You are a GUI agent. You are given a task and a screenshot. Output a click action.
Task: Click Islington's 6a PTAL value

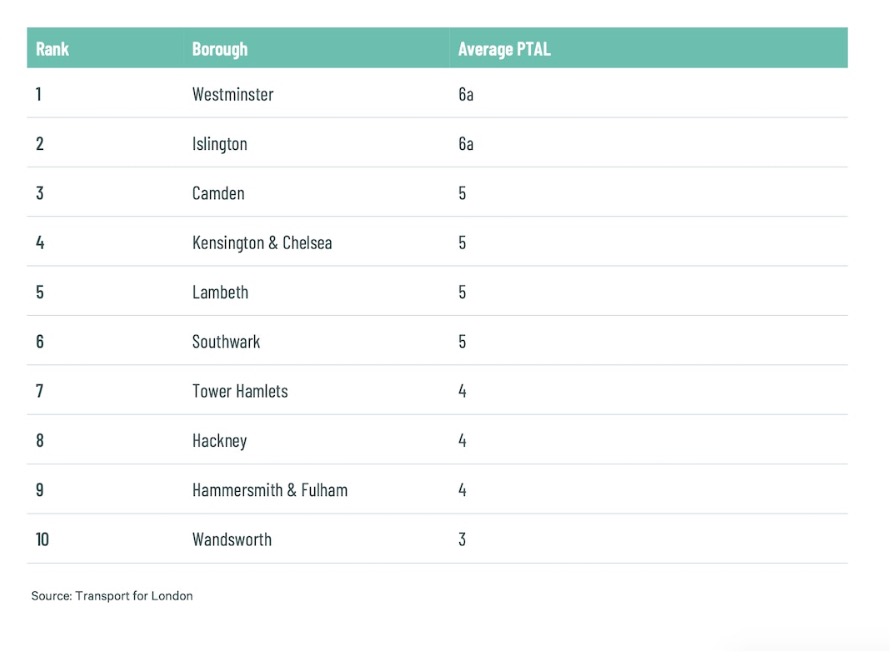(465, 144)
